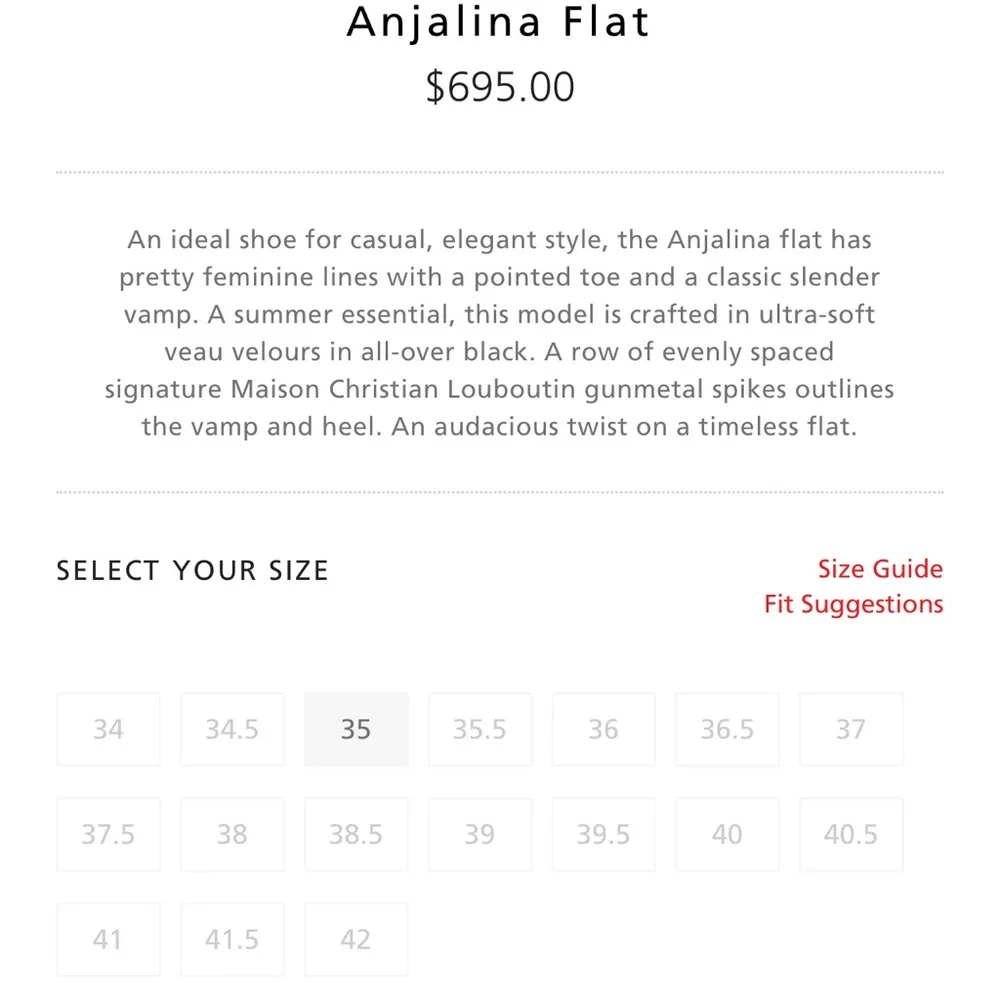Select size 41.5 box
Viewport: 1000px width, 1000px height.
[232, 940]
